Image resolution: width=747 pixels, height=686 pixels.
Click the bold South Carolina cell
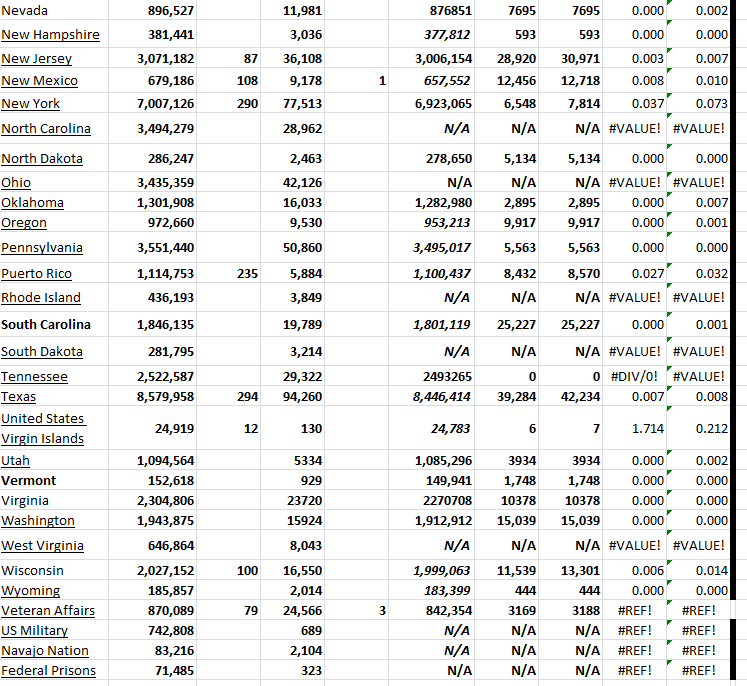[46, 325]
